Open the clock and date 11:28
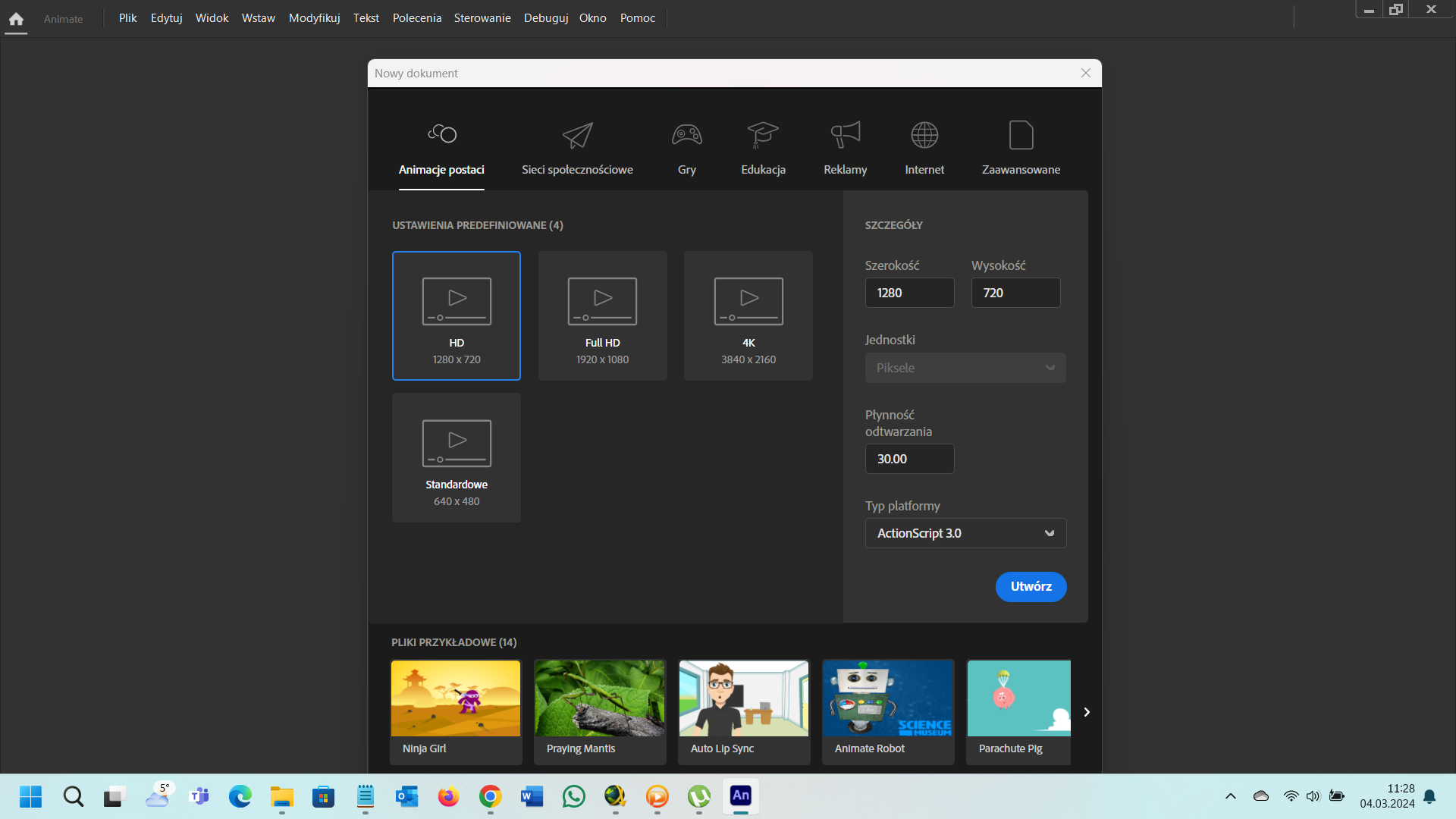The width and height of the screenshot is (1456, 819). click(x=1387, y=796)
